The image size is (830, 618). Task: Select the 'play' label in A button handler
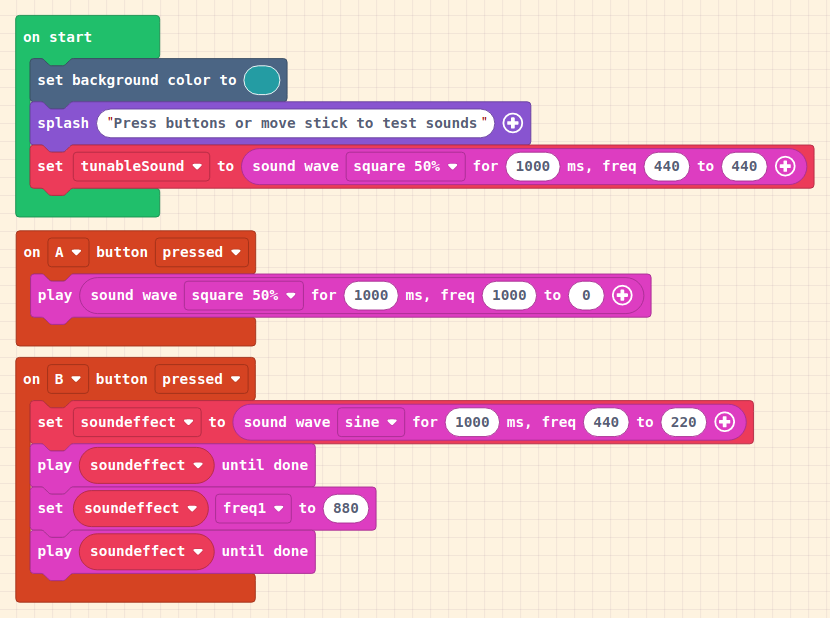[55, 295]
